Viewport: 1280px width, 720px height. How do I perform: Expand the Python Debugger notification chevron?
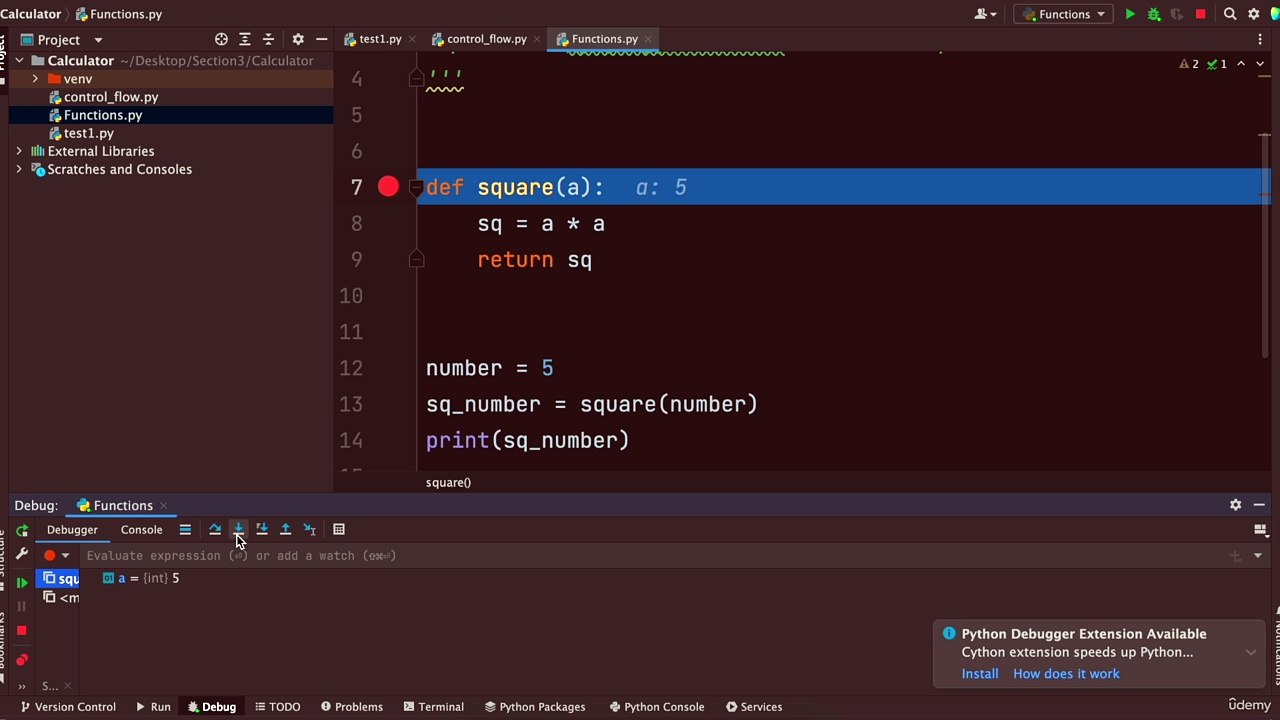tap(1251, 653)
